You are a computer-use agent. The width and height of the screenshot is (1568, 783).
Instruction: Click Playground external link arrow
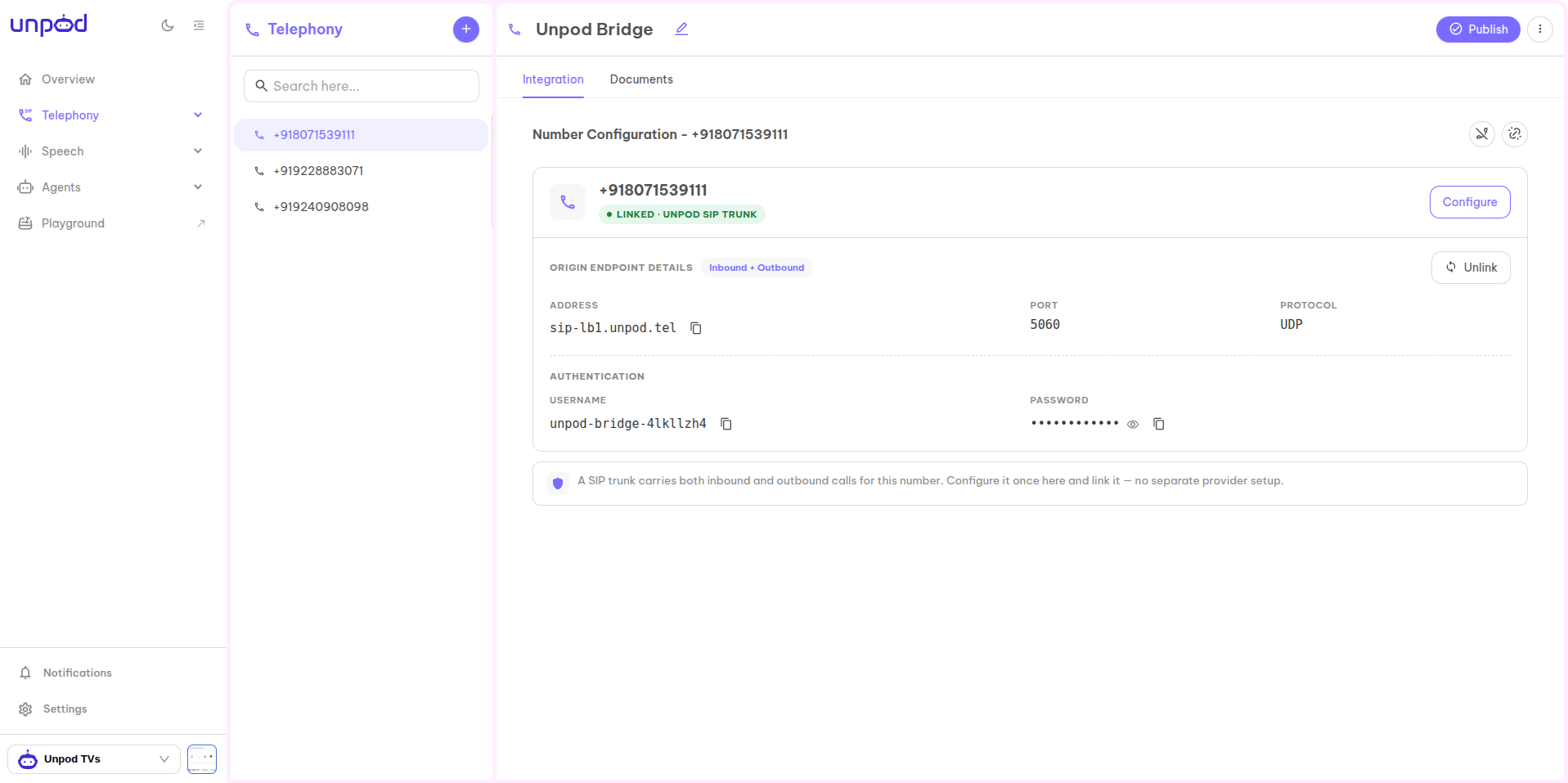click(201, 223)
